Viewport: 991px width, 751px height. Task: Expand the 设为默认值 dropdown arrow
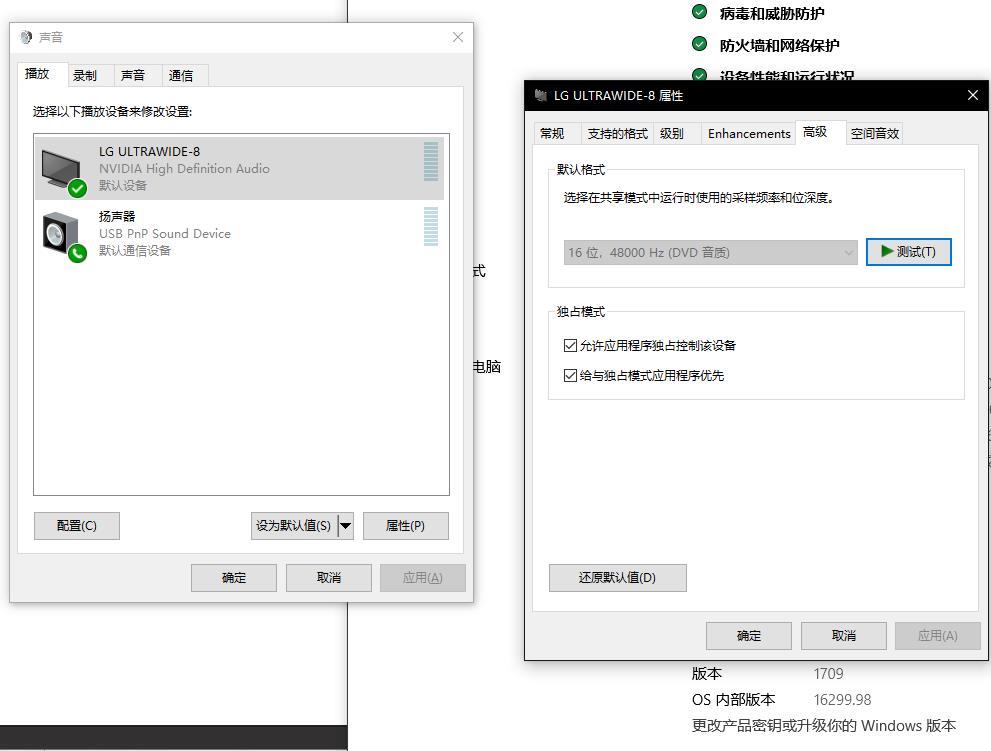345,525
